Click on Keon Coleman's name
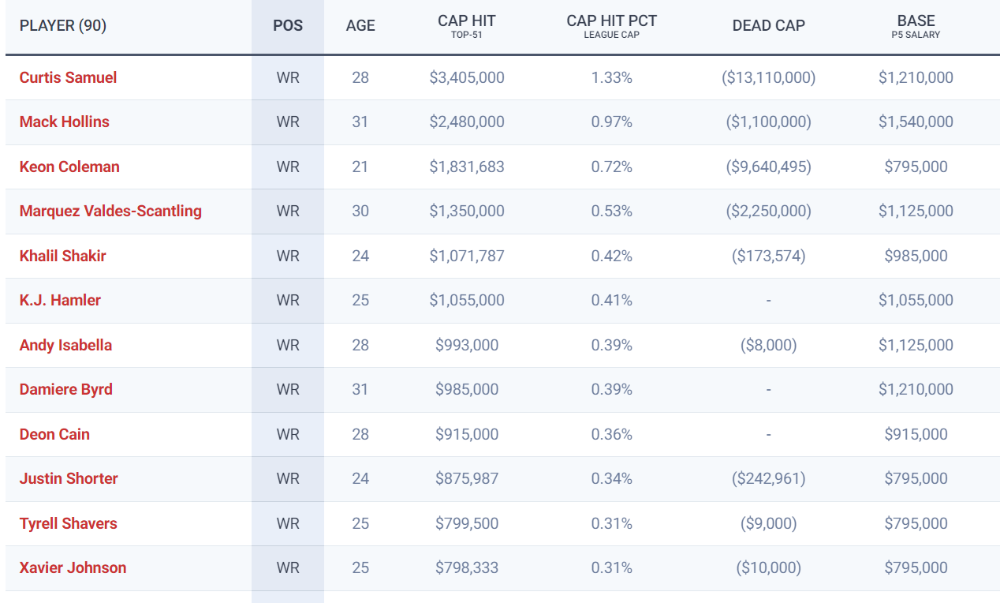 pyautogui.click(x=69, y=167)
